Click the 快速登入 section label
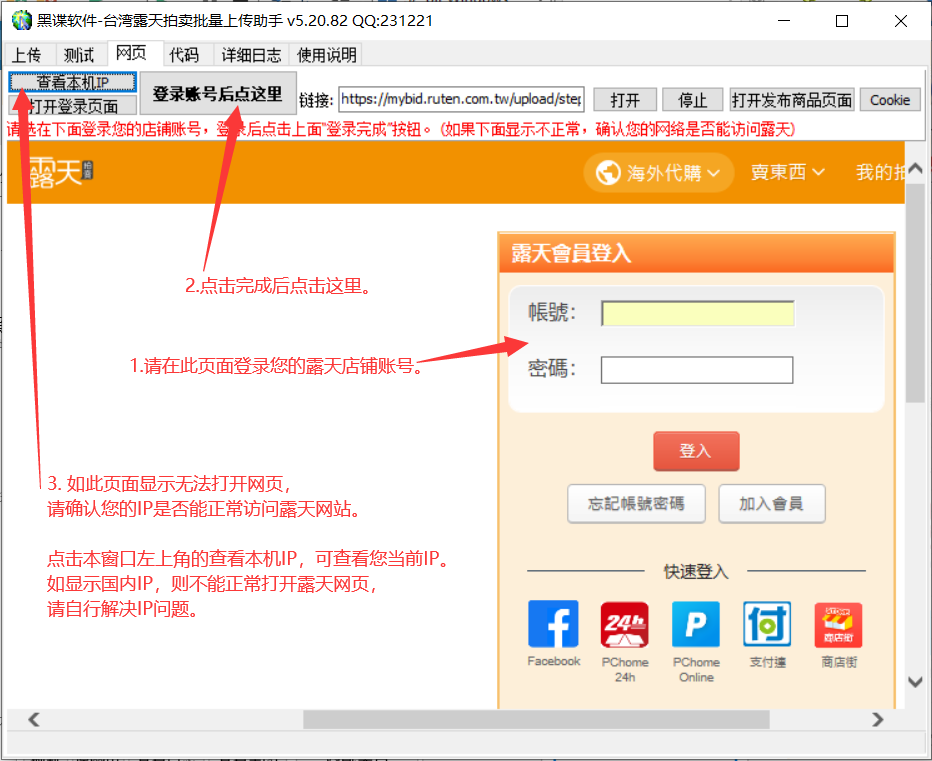Image resolution: width=932 pixels, height=761 pixels. 696,571
